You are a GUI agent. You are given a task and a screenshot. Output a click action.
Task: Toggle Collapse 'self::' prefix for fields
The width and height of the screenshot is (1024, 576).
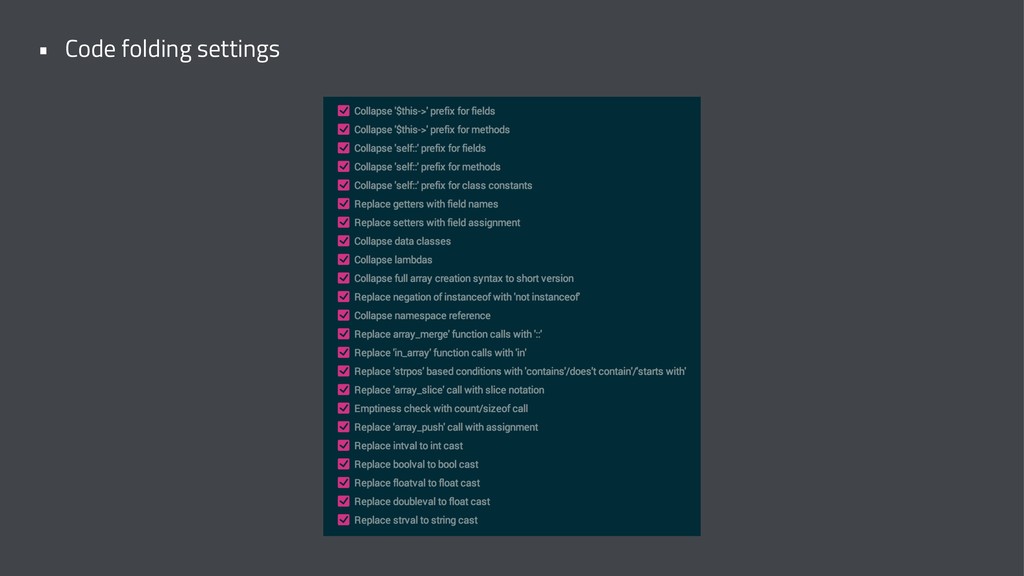[x=344, y=148]
